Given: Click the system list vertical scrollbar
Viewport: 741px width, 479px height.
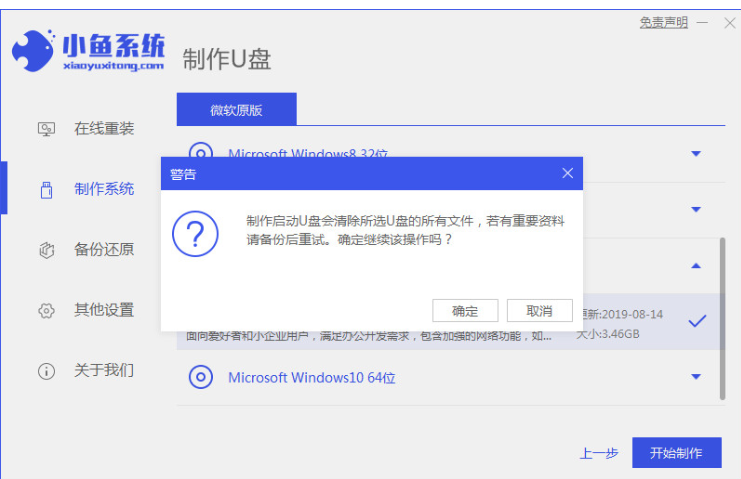Looking at the screenshot, I should pos(722,319).
